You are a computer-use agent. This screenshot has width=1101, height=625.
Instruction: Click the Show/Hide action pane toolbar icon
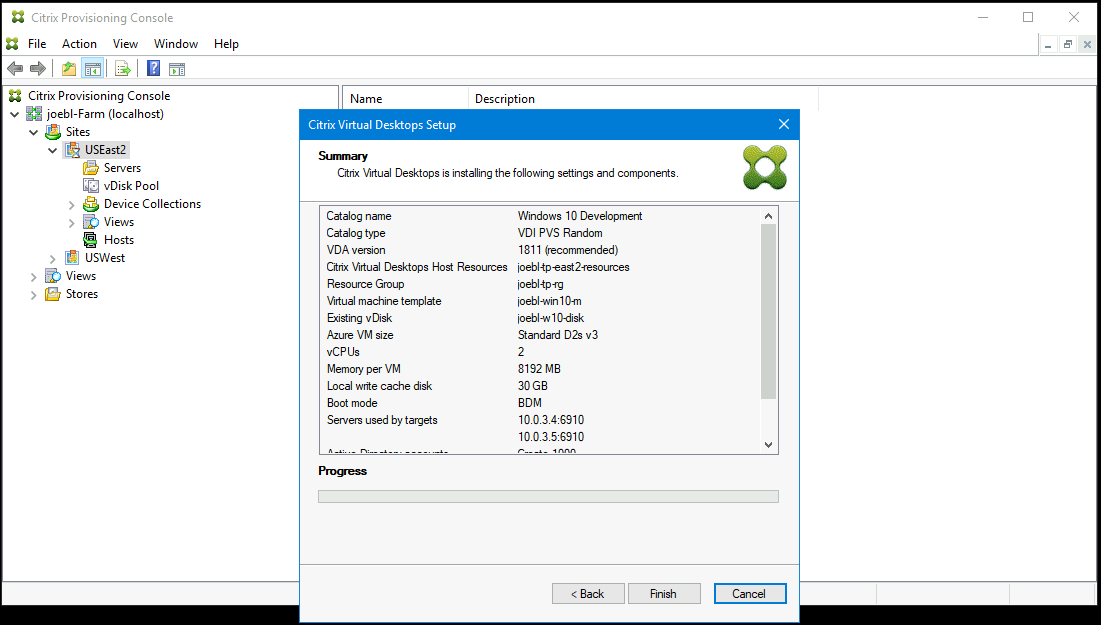point(177,68)
